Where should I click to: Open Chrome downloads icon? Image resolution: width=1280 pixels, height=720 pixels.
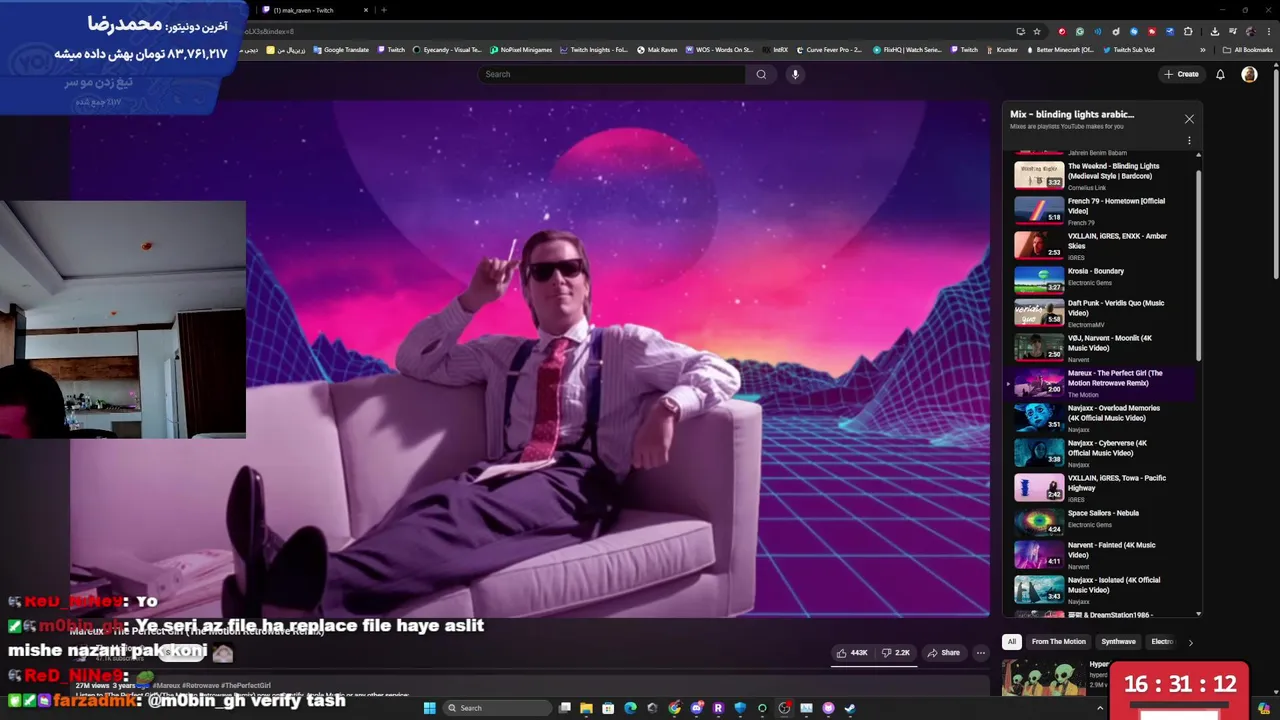pos(1214,31)
